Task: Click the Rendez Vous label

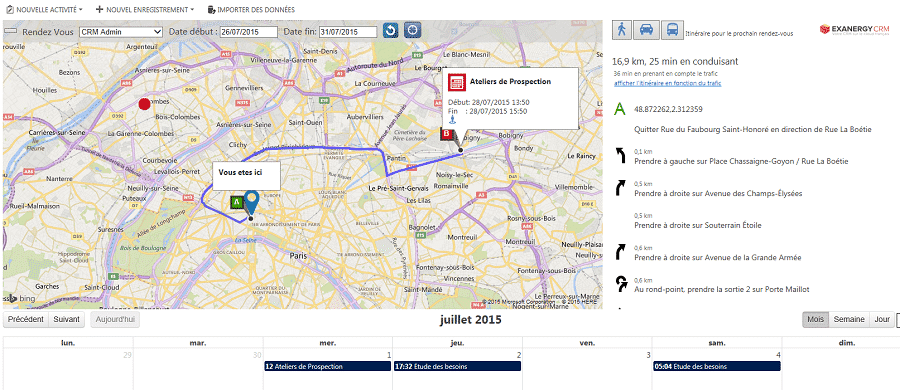Action: tap(48, 32)
